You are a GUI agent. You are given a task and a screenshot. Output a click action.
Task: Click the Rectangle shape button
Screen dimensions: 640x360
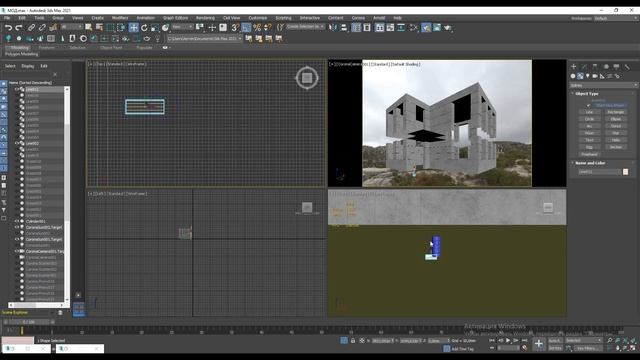(x=616, y=112)
